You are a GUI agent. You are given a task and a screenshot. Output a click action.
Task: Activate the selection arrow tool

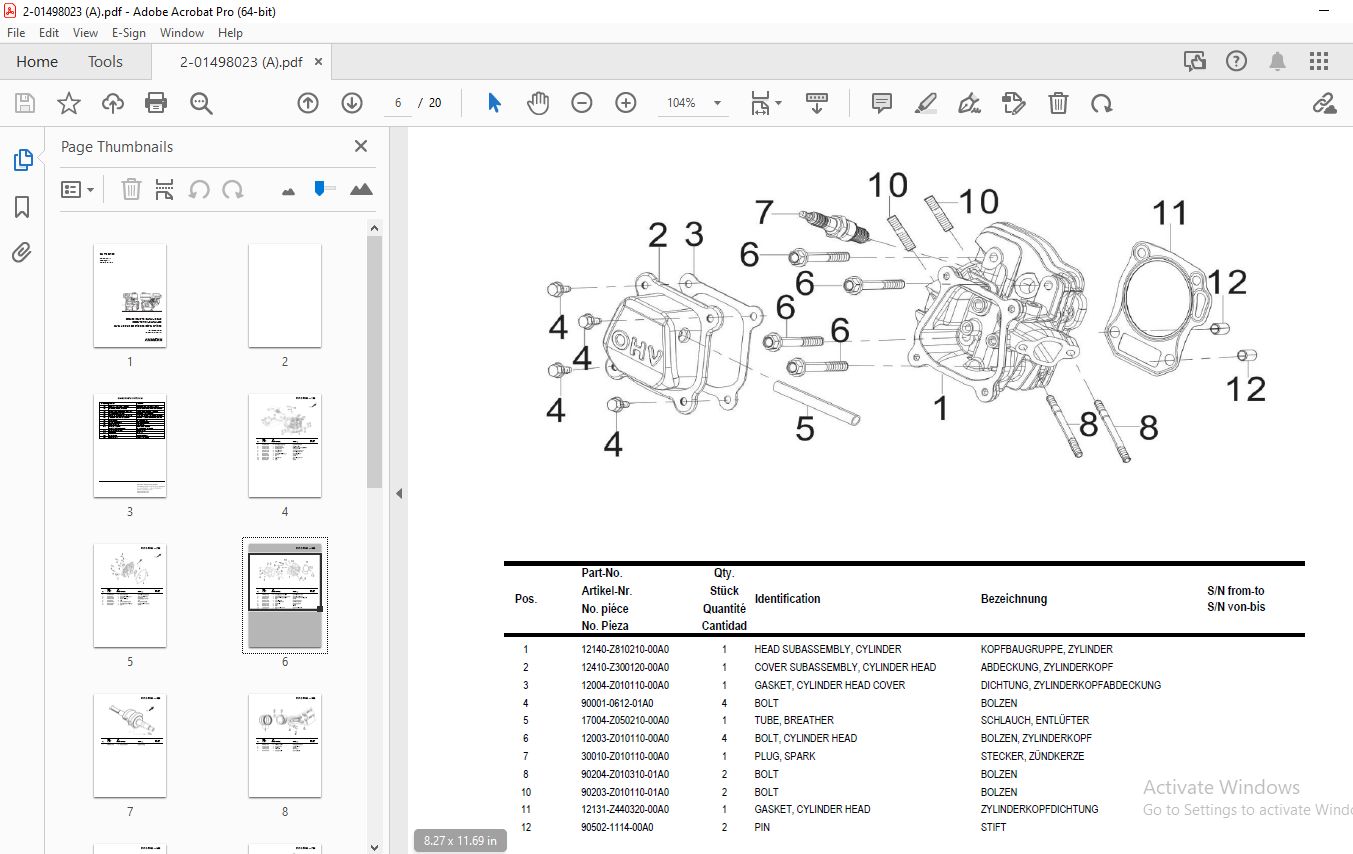pyautogui.click(x=494, y=103)
